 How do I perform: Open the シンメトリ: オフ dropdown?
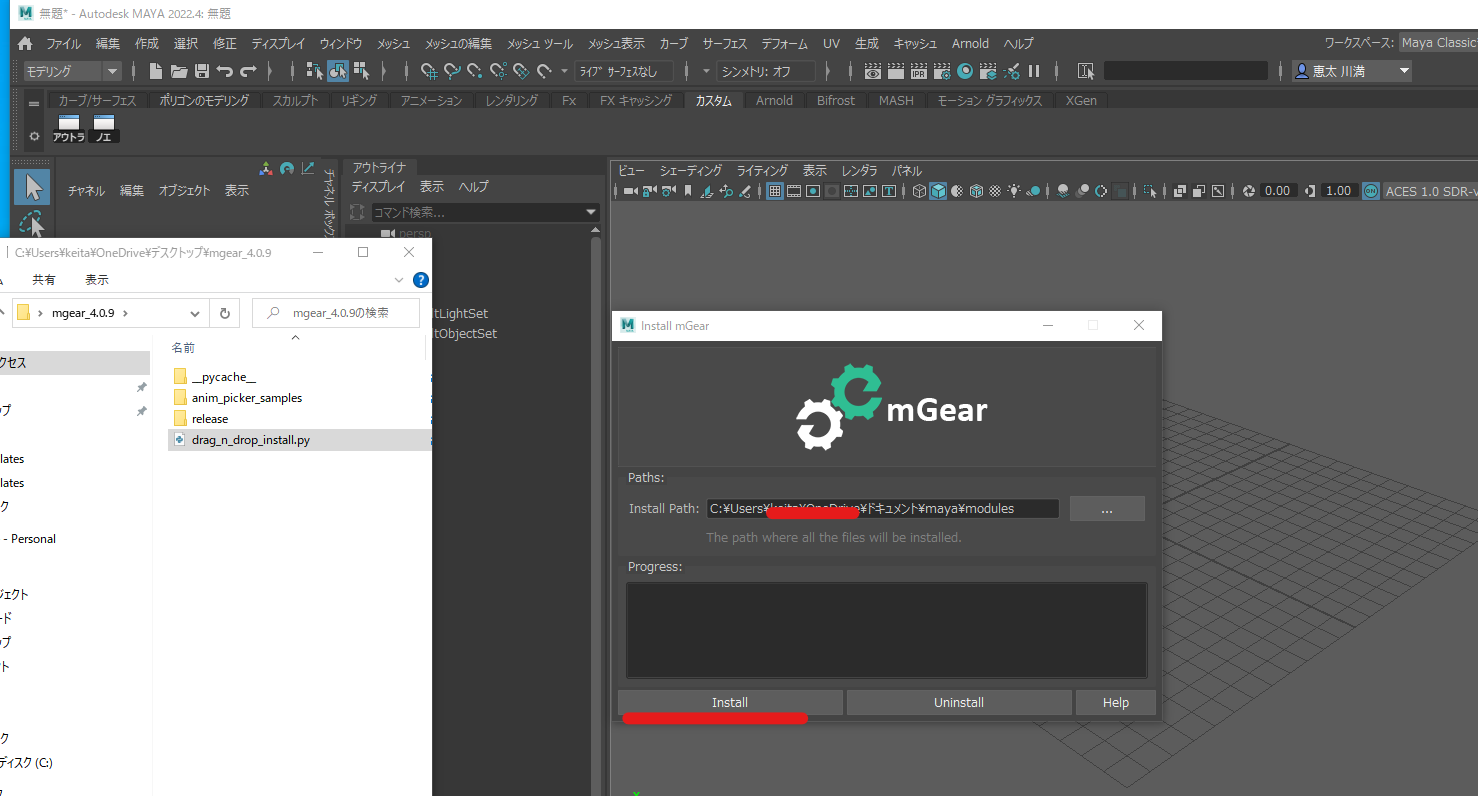(x=765, y=71)
